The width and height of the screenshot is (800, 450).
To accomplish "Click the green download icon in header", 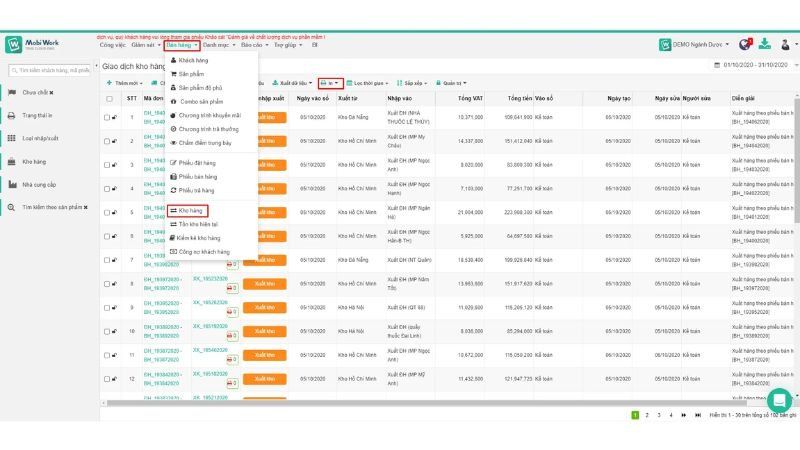I will [764, 44].
